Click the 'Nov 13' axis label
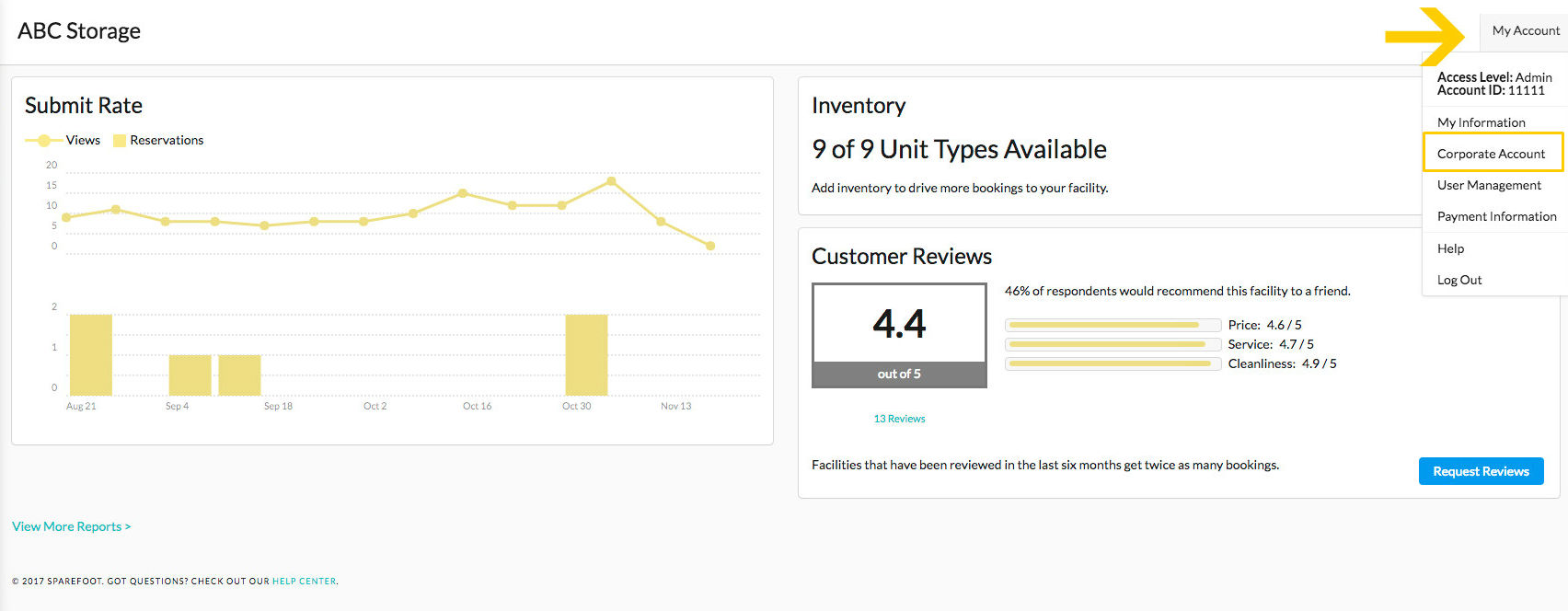1568x611 pixels. pos(675,406)
